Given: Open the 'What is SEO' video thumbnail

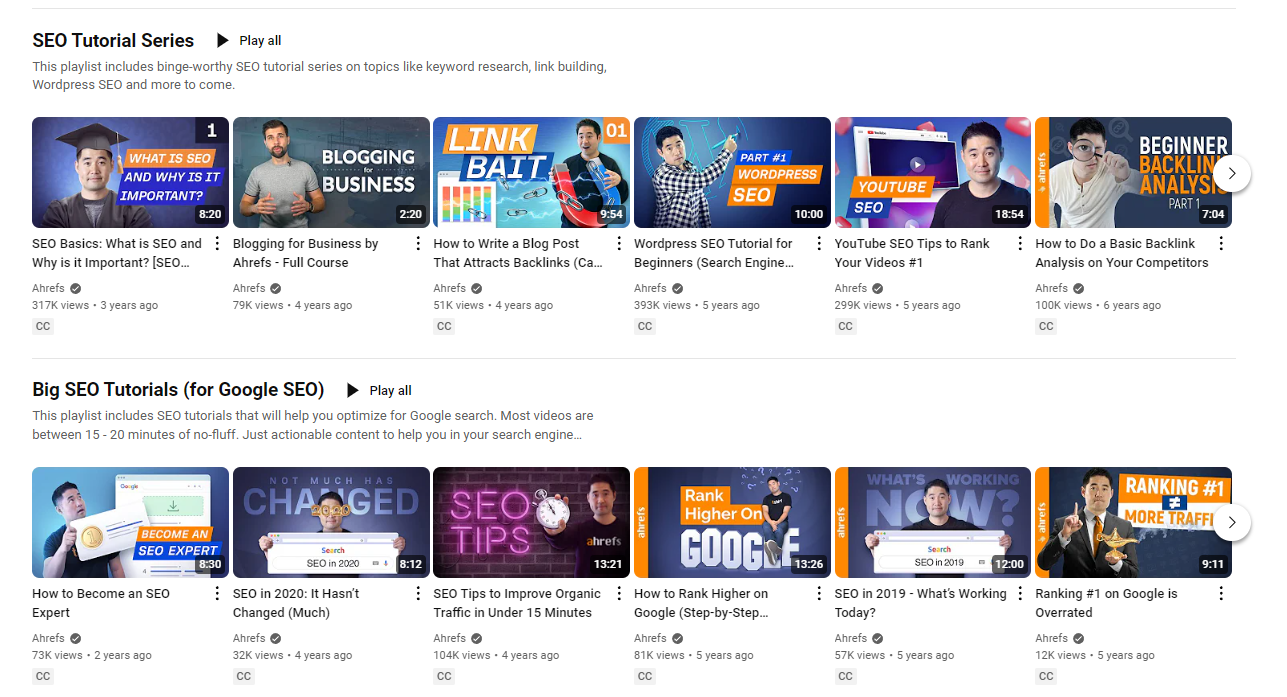Looking at the screenshot, I should coord(130,173).
